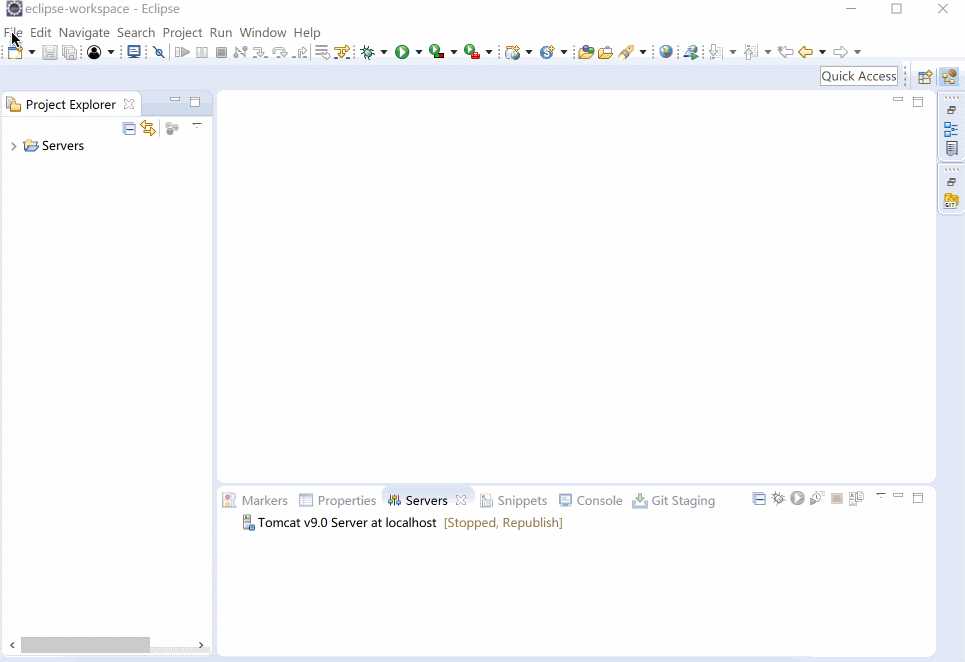Image resolution: width=965 pixels, height=662 pixels.
Task: Switch to the Console tab
Action: 591,501
